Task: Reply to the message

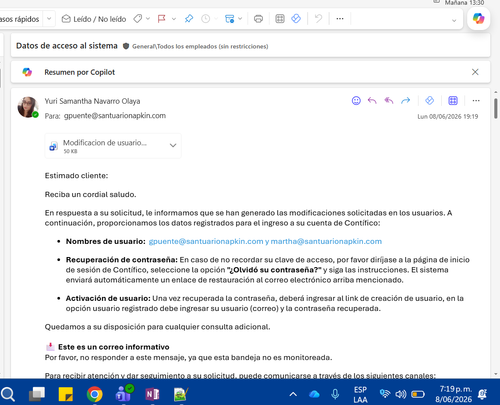Action: [x=372, y=100]
